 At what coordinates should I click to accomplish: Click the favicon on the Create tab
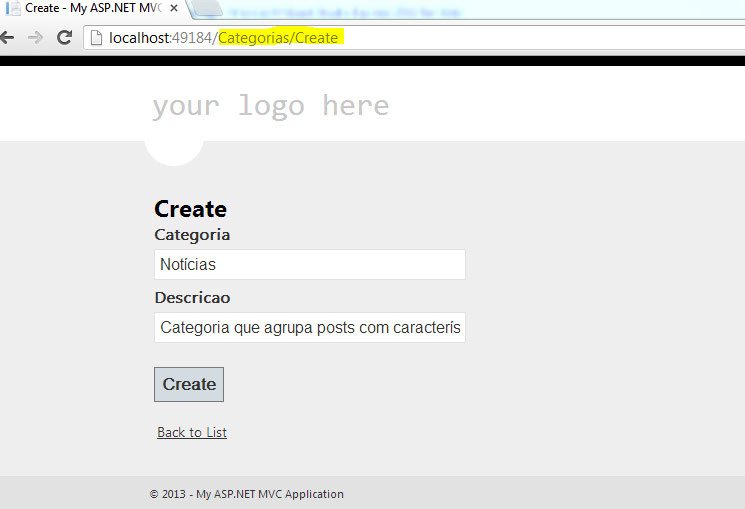tap(13, 8)
